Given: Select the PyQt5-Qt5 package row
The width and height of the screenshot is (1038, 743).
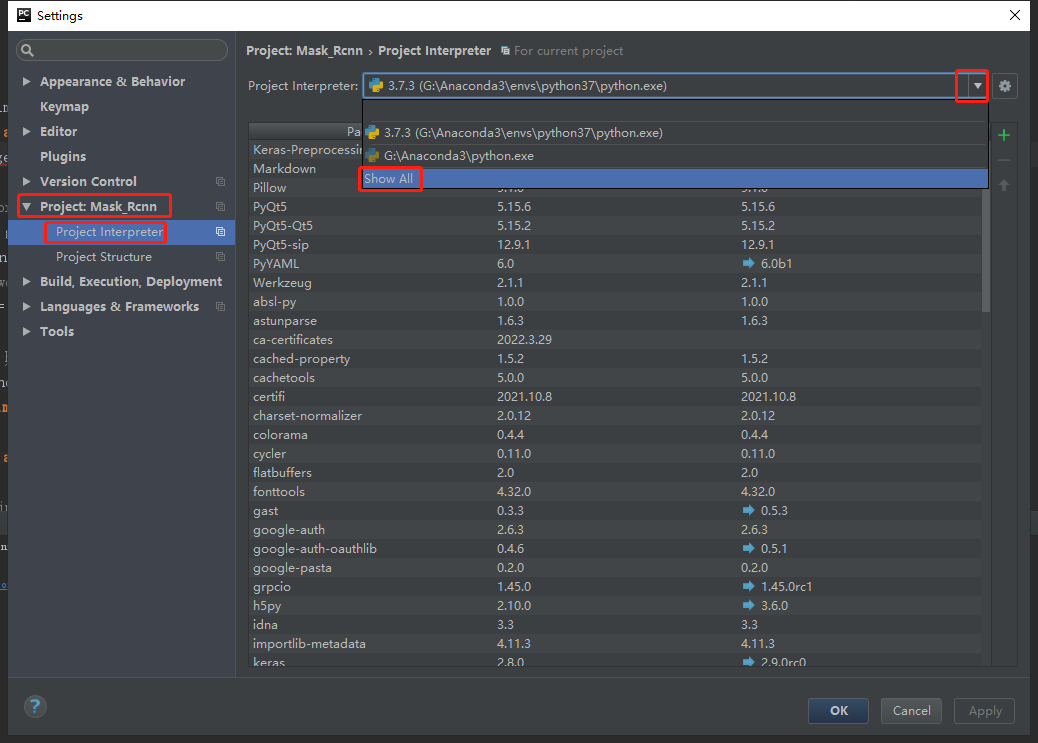Looking at the screenshot, I should (616, 226).
